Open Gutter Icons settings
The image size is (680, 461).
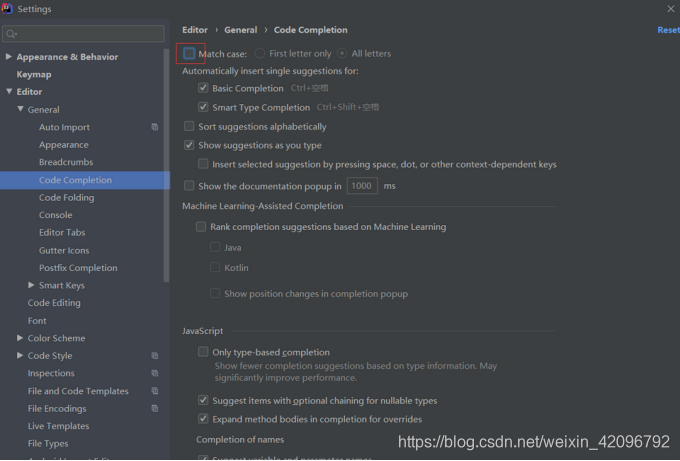[x=64, y=250]
